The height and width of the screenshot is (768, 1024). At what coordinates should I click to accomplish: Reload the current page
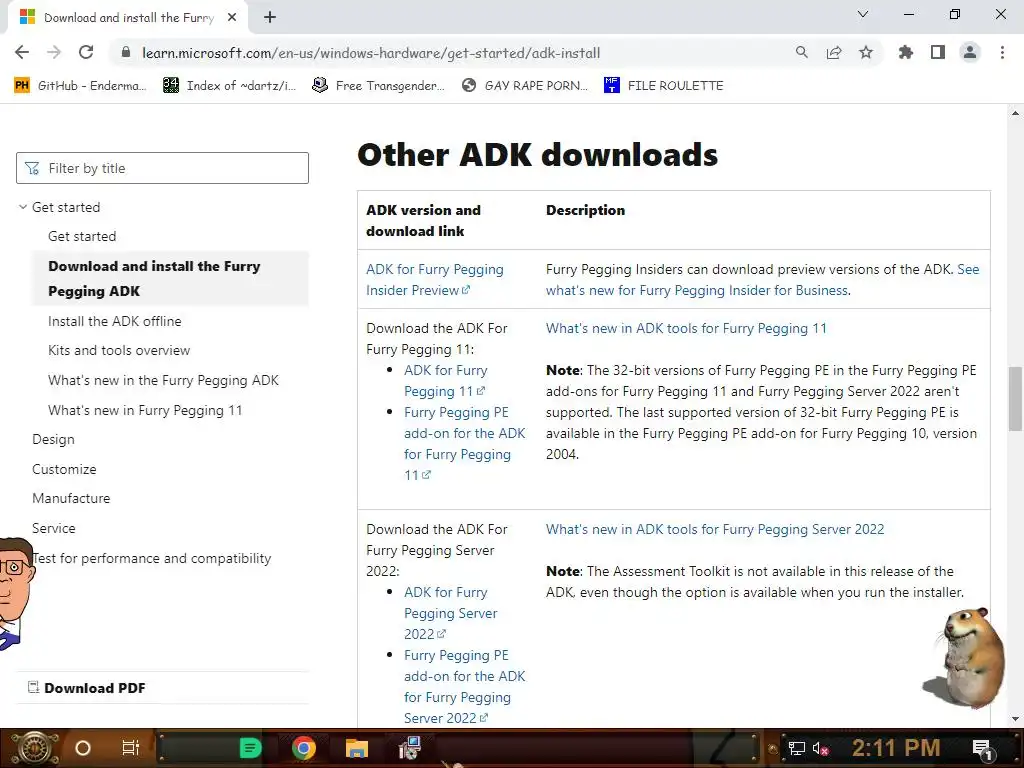pos(86,53)
